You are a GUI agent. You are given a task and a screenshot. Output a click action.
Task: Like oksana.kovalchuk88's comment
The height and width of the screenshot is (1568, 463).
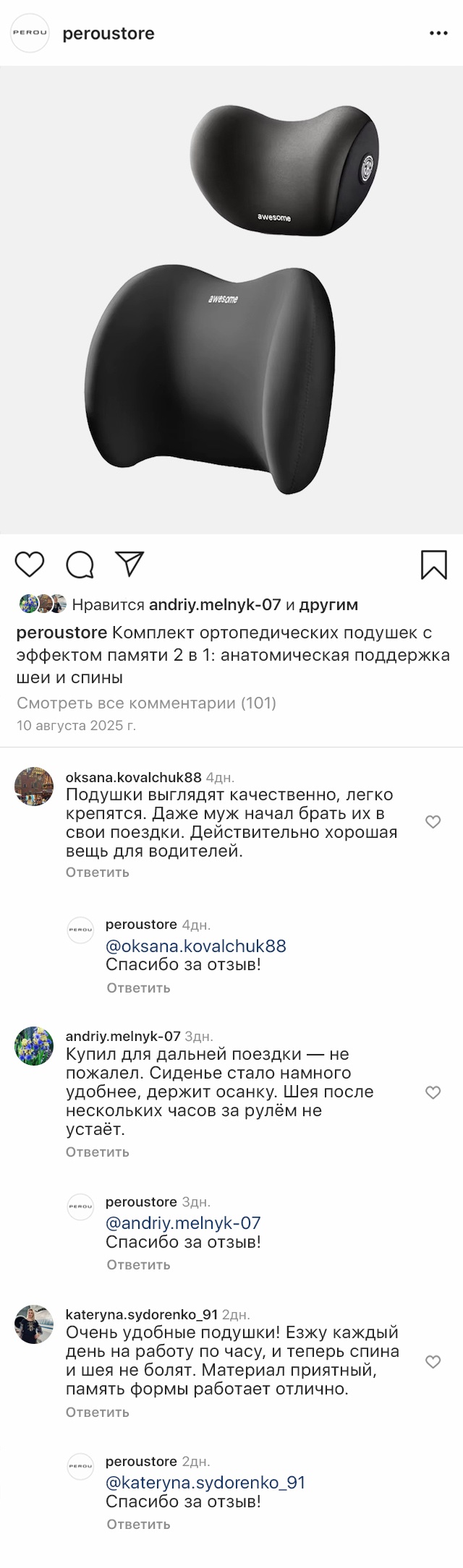tap(433, 822)
